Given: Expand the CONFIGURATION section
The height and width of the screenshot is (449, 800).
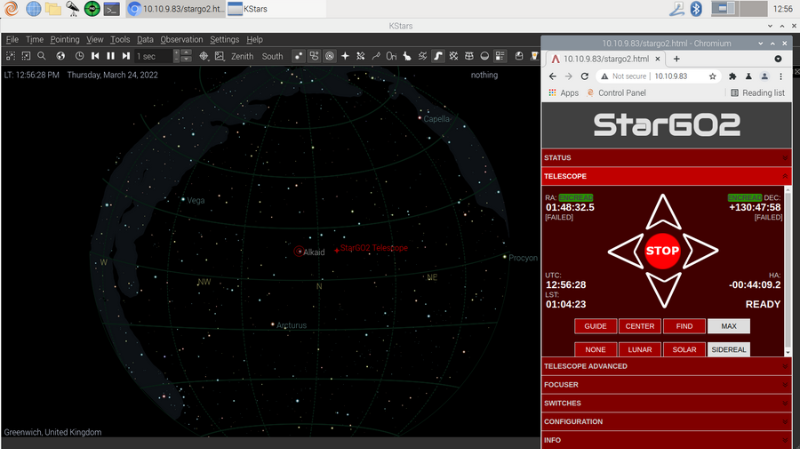Looking at the screenshot, I should click(666, 421).
